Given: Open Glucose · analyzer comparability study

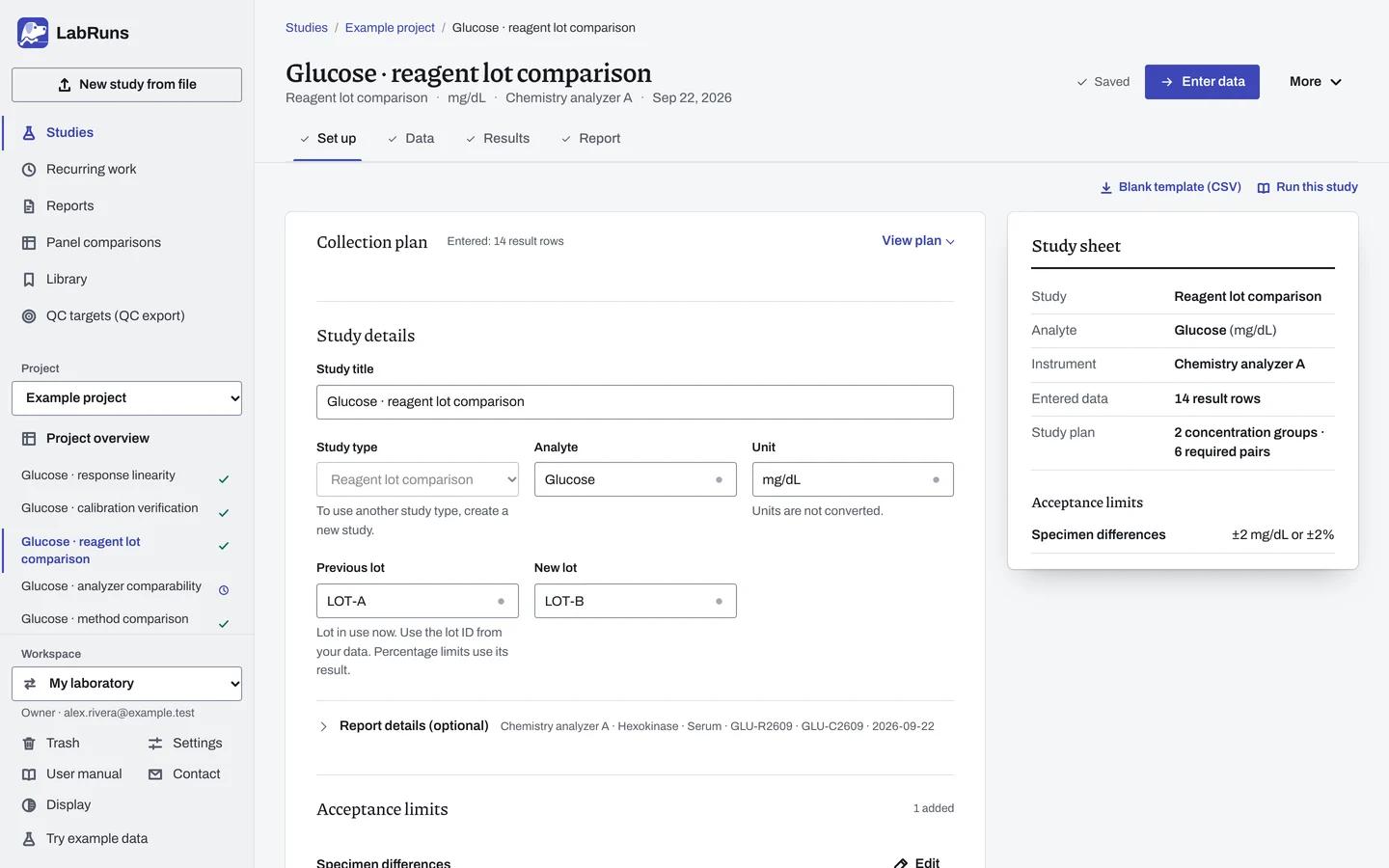Looking at the screenshot, I should coord(126,586).
